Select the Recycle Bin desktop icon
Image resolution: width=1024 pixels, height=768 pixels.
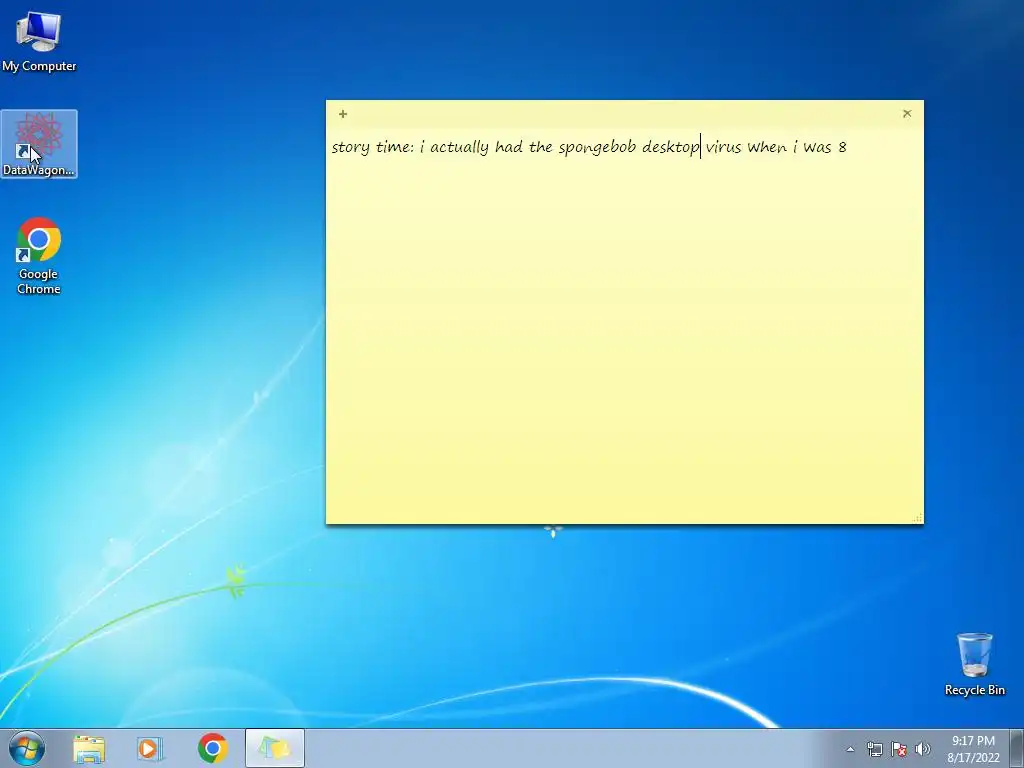point(974,664)
